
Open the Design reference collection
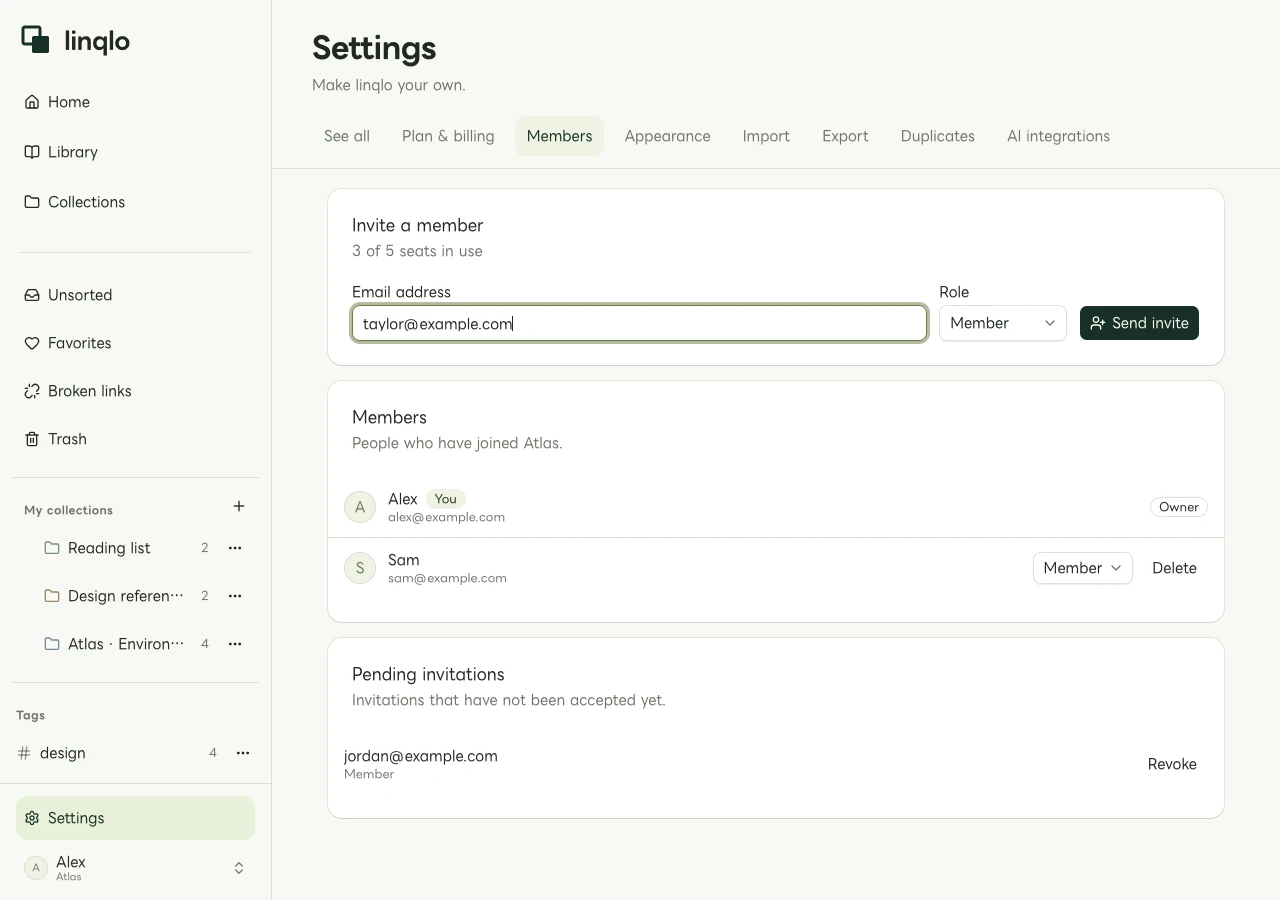click(x=125, y=596)
